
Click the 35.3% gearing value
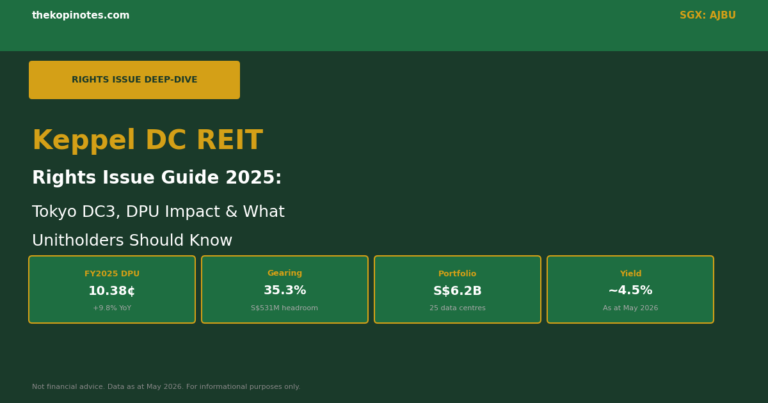pyautogui.click(x=285, y=290)
